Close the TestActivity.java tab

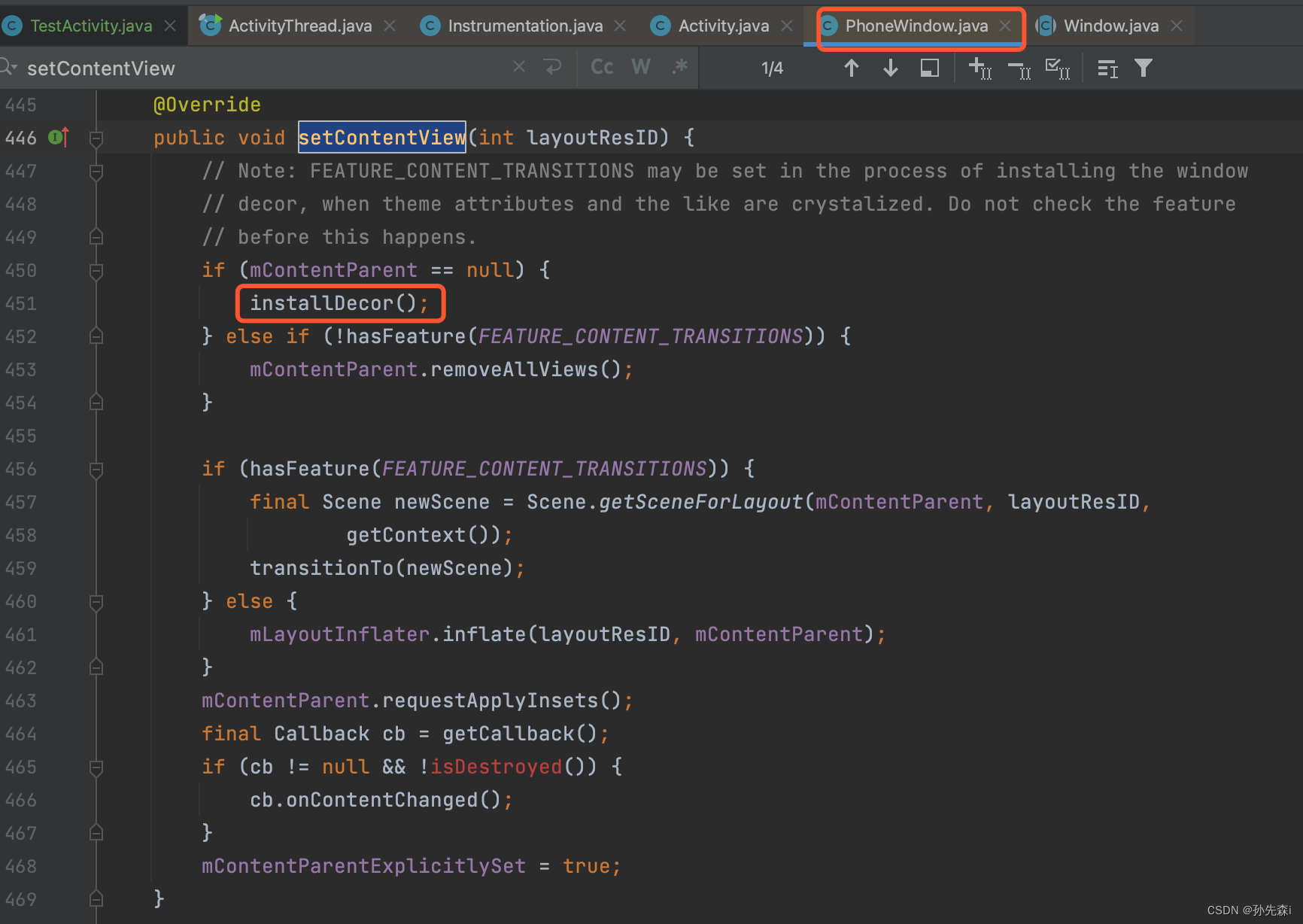171,26
